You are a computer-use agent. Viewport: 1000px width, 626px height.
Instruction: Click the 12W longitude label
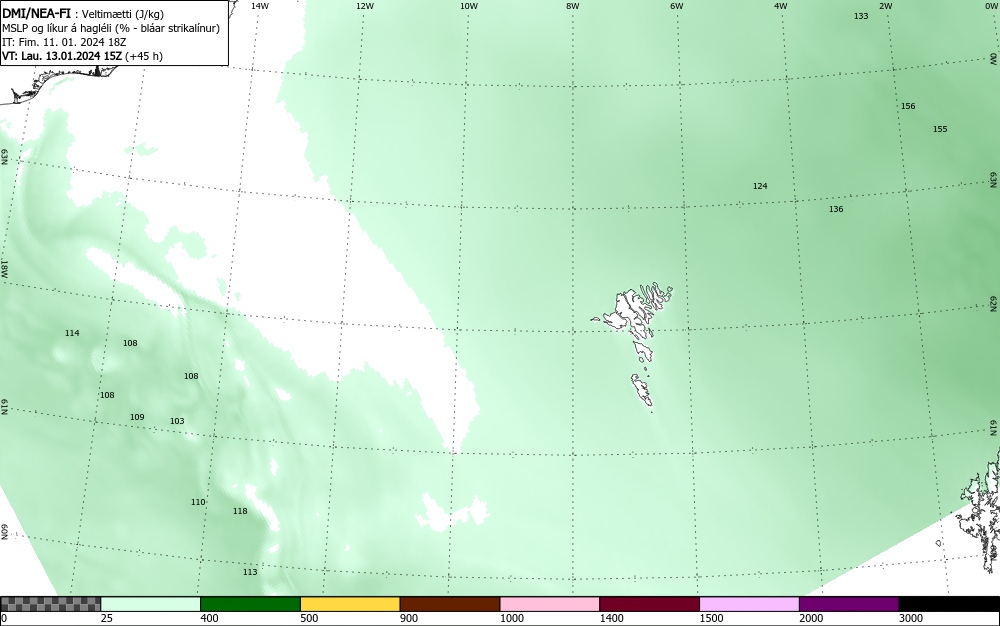click(364, 6)
